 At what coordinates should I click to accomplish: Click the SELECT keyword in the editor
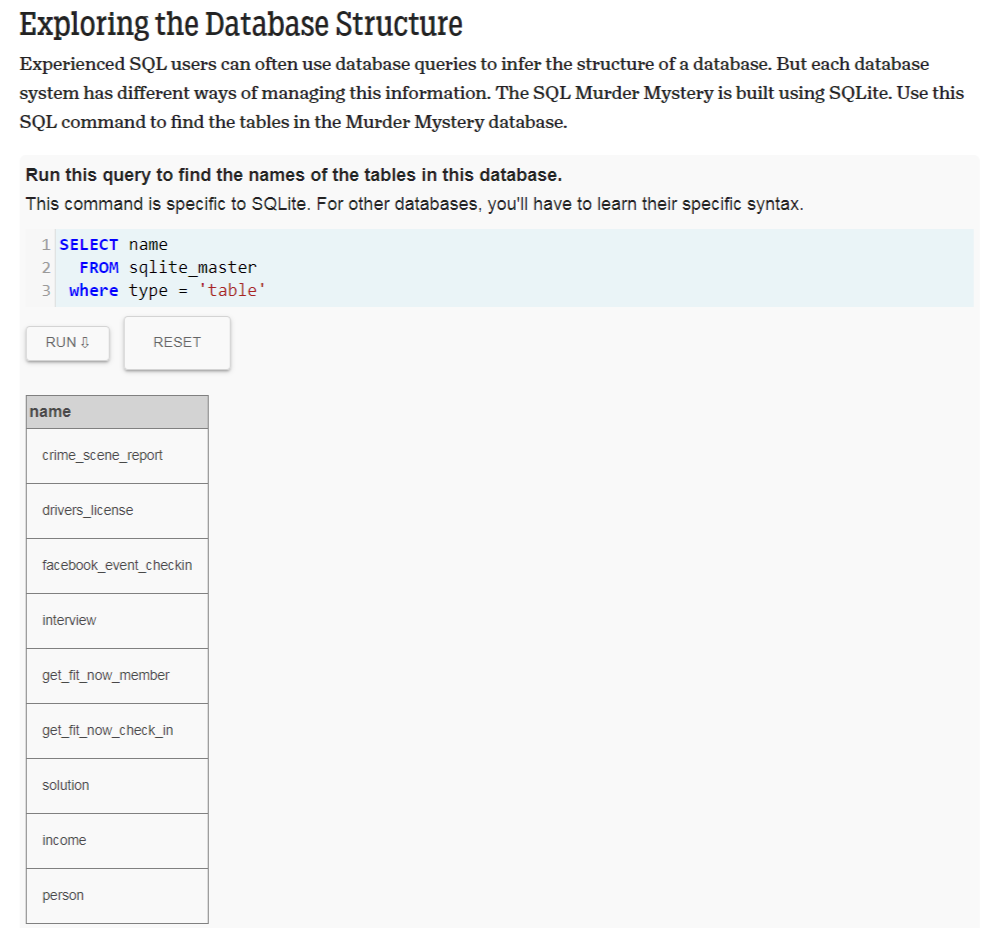point(89,245)
